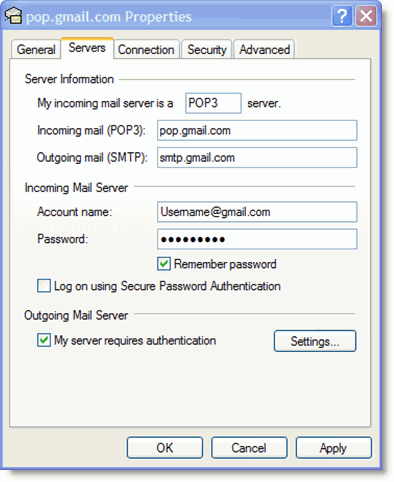Click the Apply button

(x=333, y=448)
